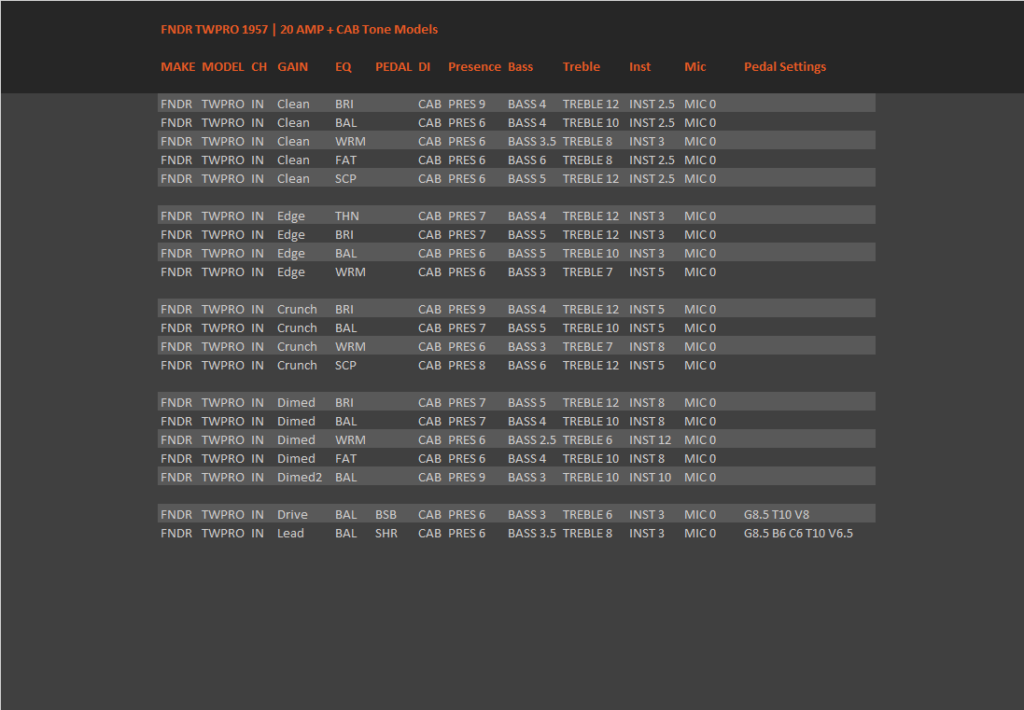Select BRI in the Clean BRI row
This screenshot has width=1024, height=710.
[x=344, y=104]
